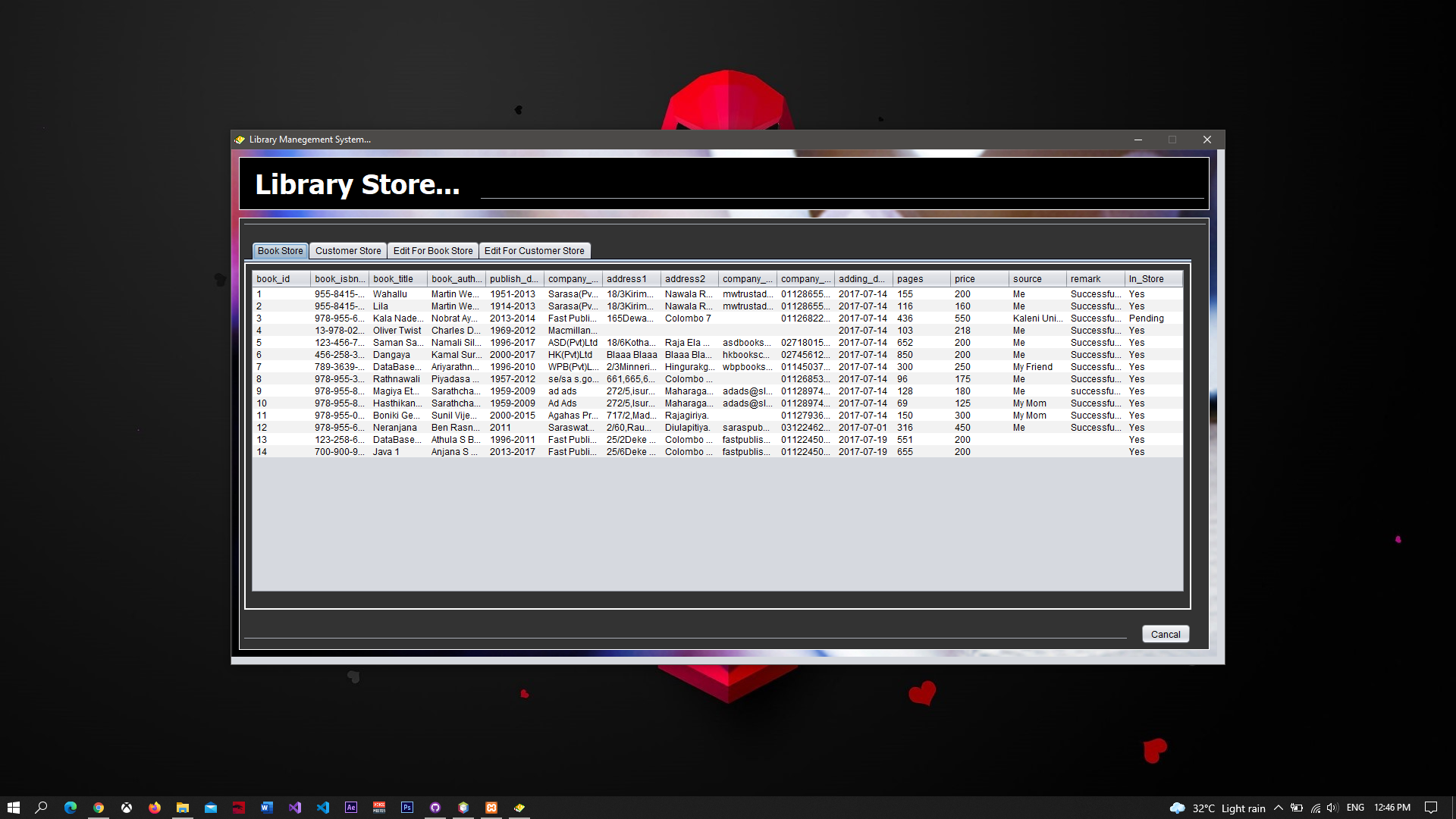Open Adobe After Effects from taskbar
This screenshot has width=1456, height=819.
click(x=351, y=808)
